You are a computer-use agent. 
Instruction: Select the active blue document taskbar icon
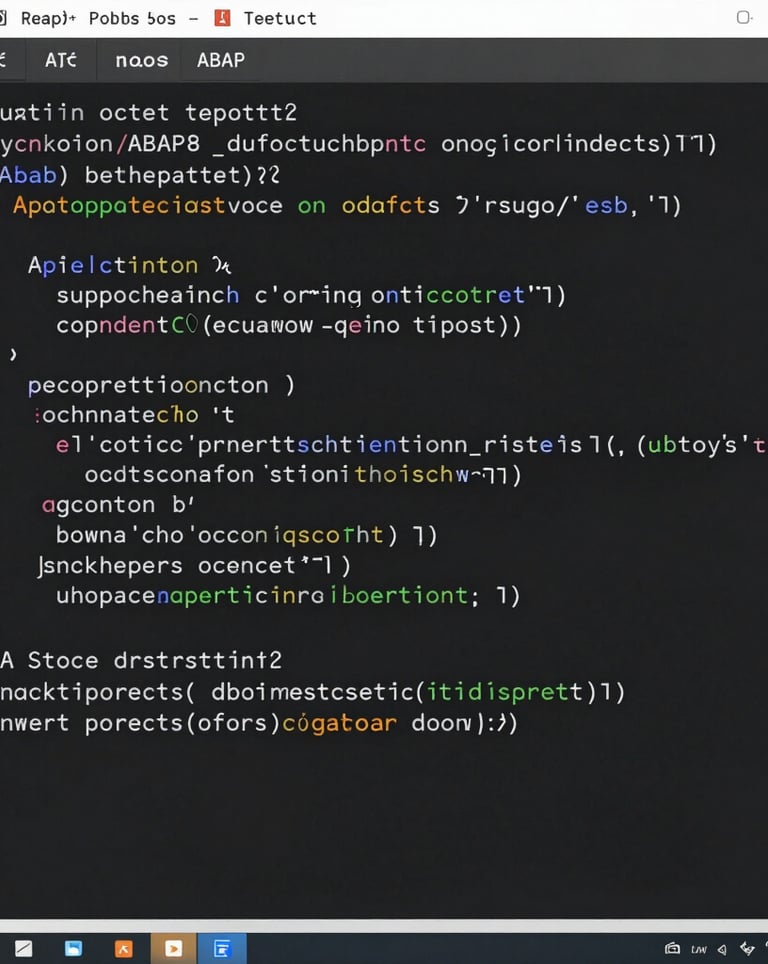point(222,949)
